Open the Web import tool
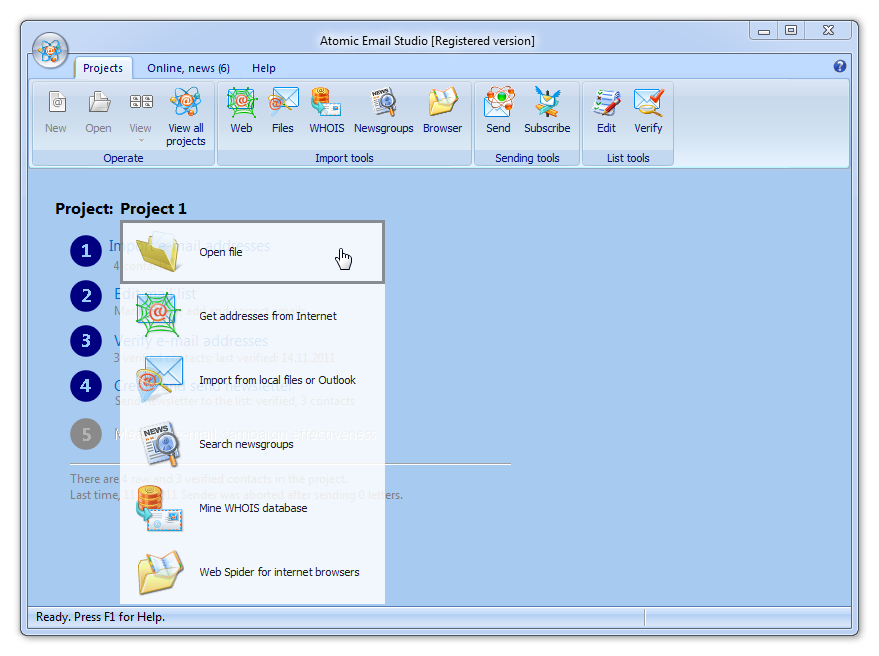Image resolution: width=879 pixels, height=656 pixels. point(241,110)
